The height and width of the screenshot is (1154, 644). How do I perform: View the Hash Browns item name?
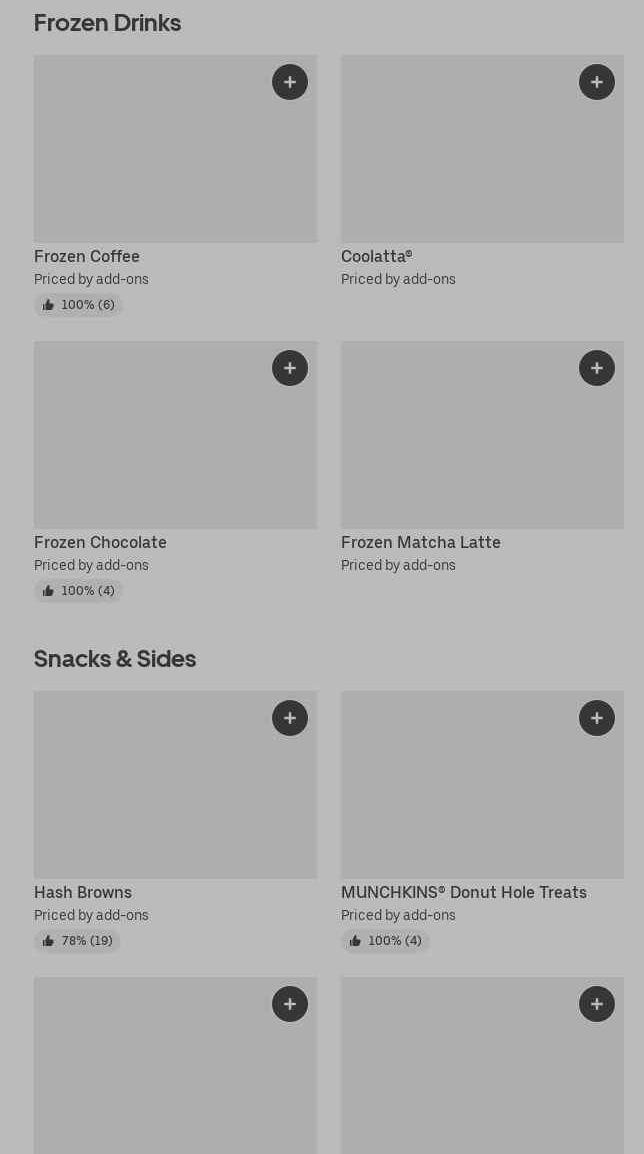[x=83, y=893]
